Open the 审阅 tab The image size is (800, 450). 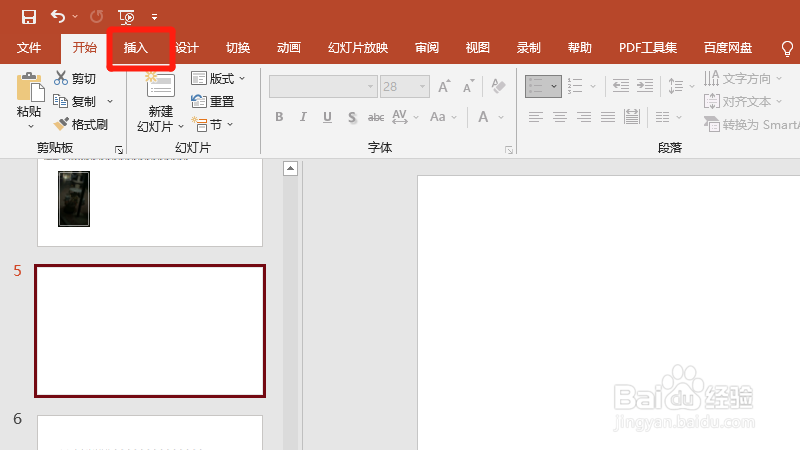pos(427,48)
